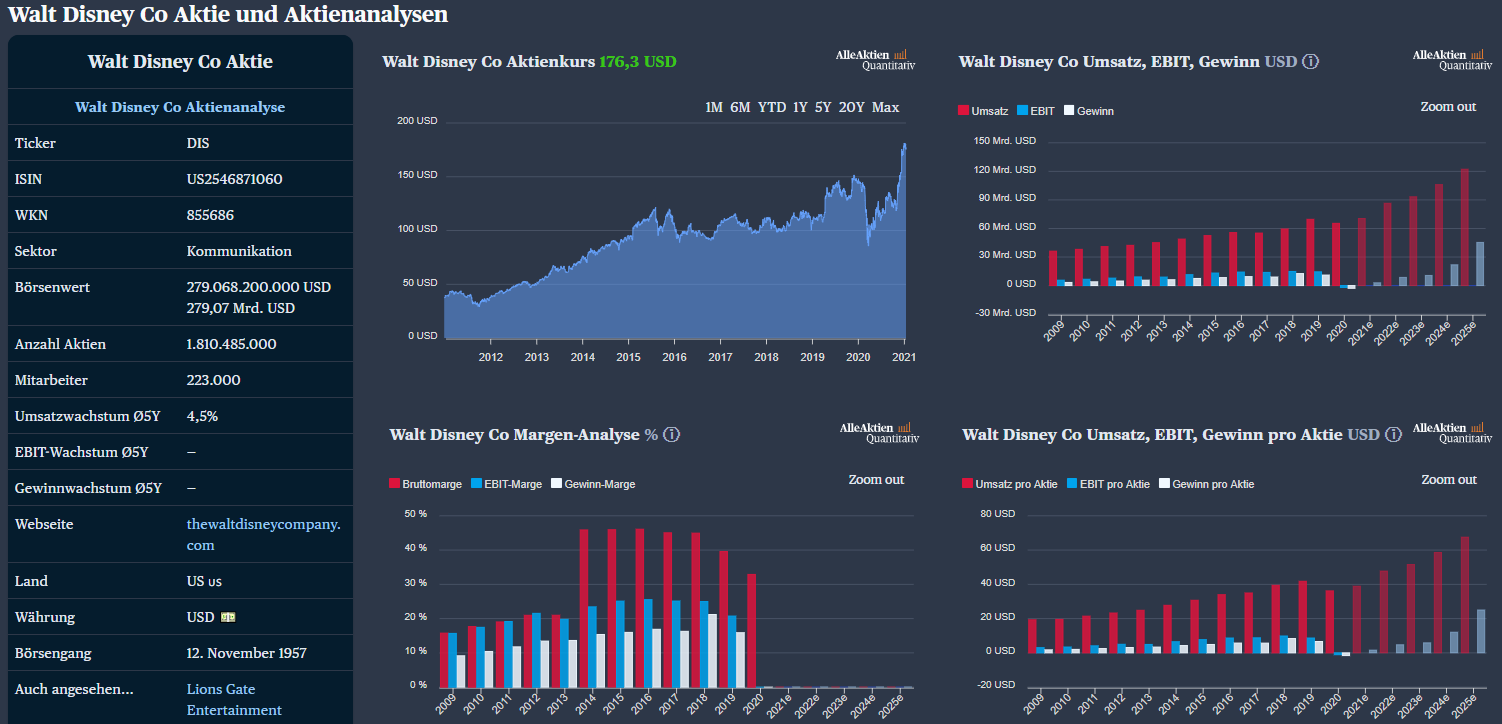Select 1Y range on Aktienkurs chart
Screen dimensions: 1502x724
[x=800, y=107]
